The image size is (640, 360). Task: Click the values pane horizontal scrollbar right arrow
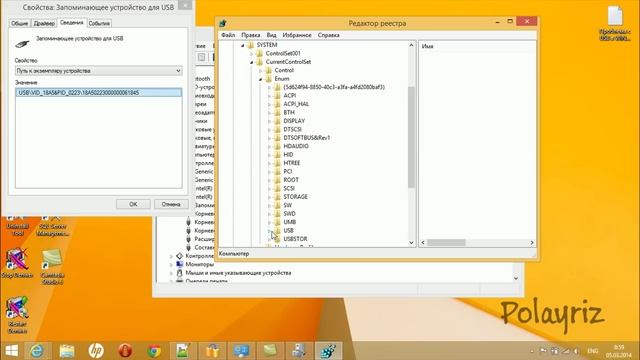[x=532, y=242]
